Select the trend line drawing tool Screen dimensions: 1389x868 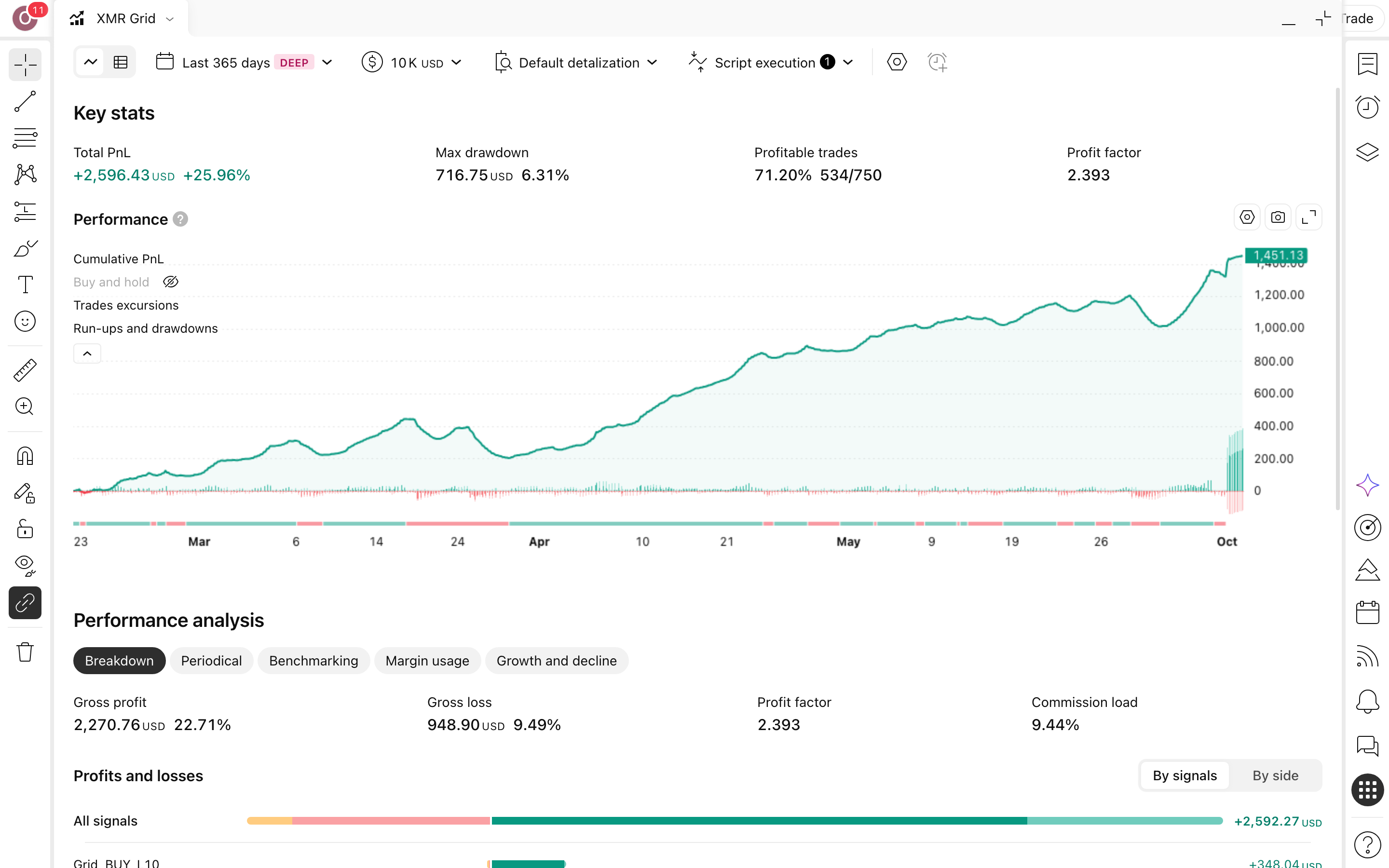tap(25, 102)
